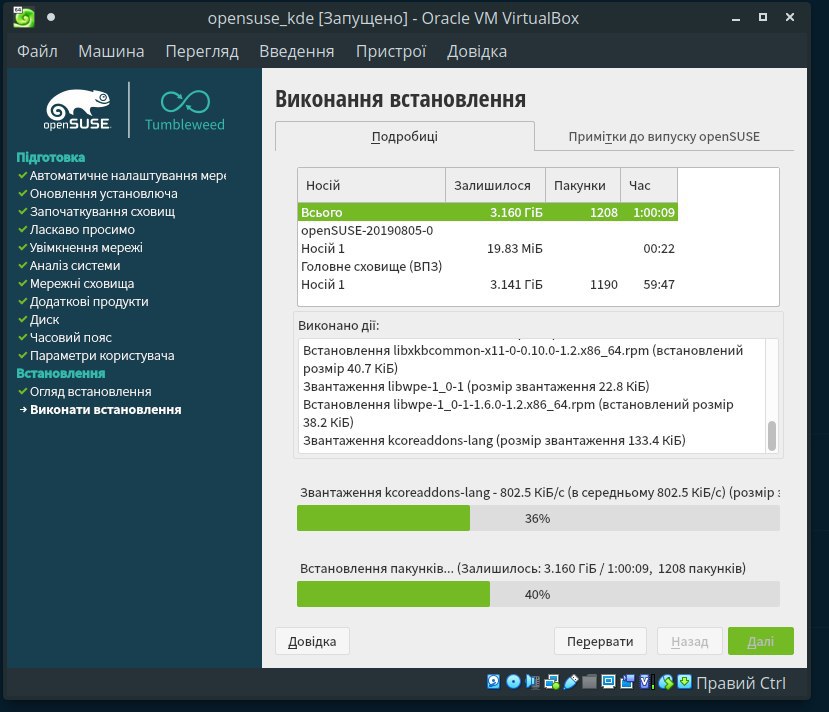Sort by the Носій column header
This screenshot has width=829, height=712.
[372, 185]
